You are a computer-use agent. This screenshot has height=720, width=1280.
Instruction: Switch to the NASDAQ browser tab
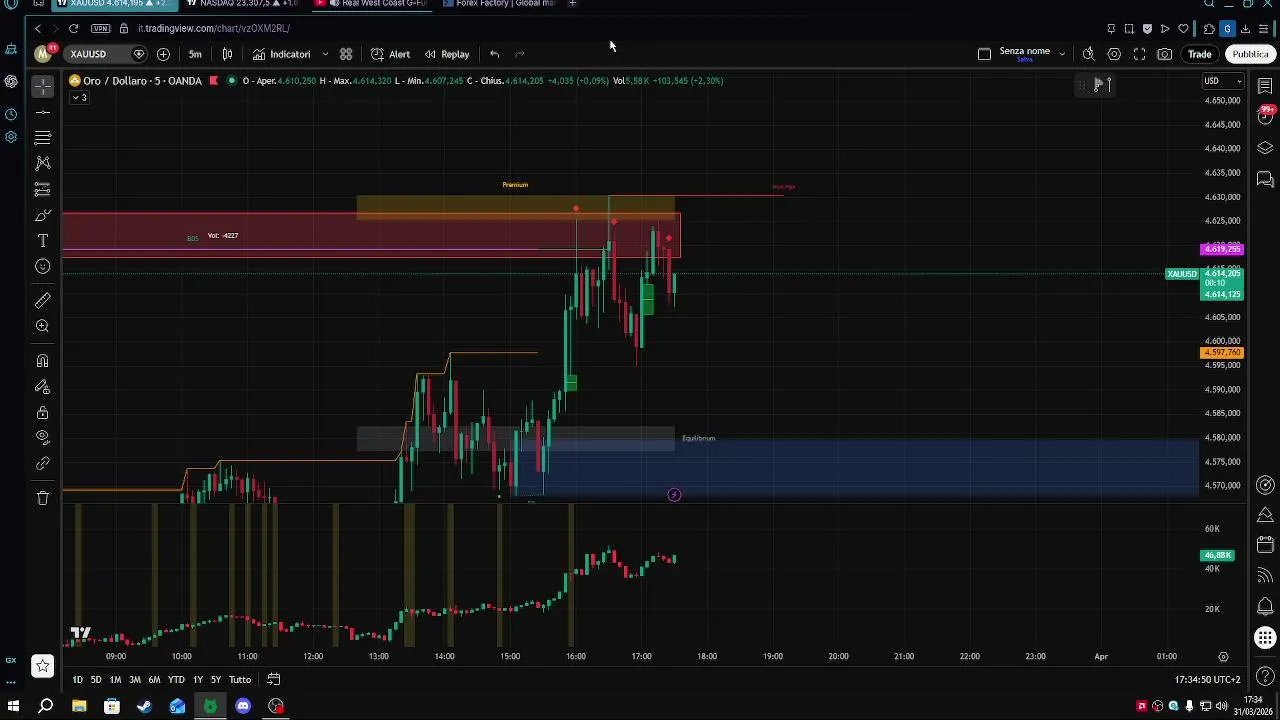point(244,4)
